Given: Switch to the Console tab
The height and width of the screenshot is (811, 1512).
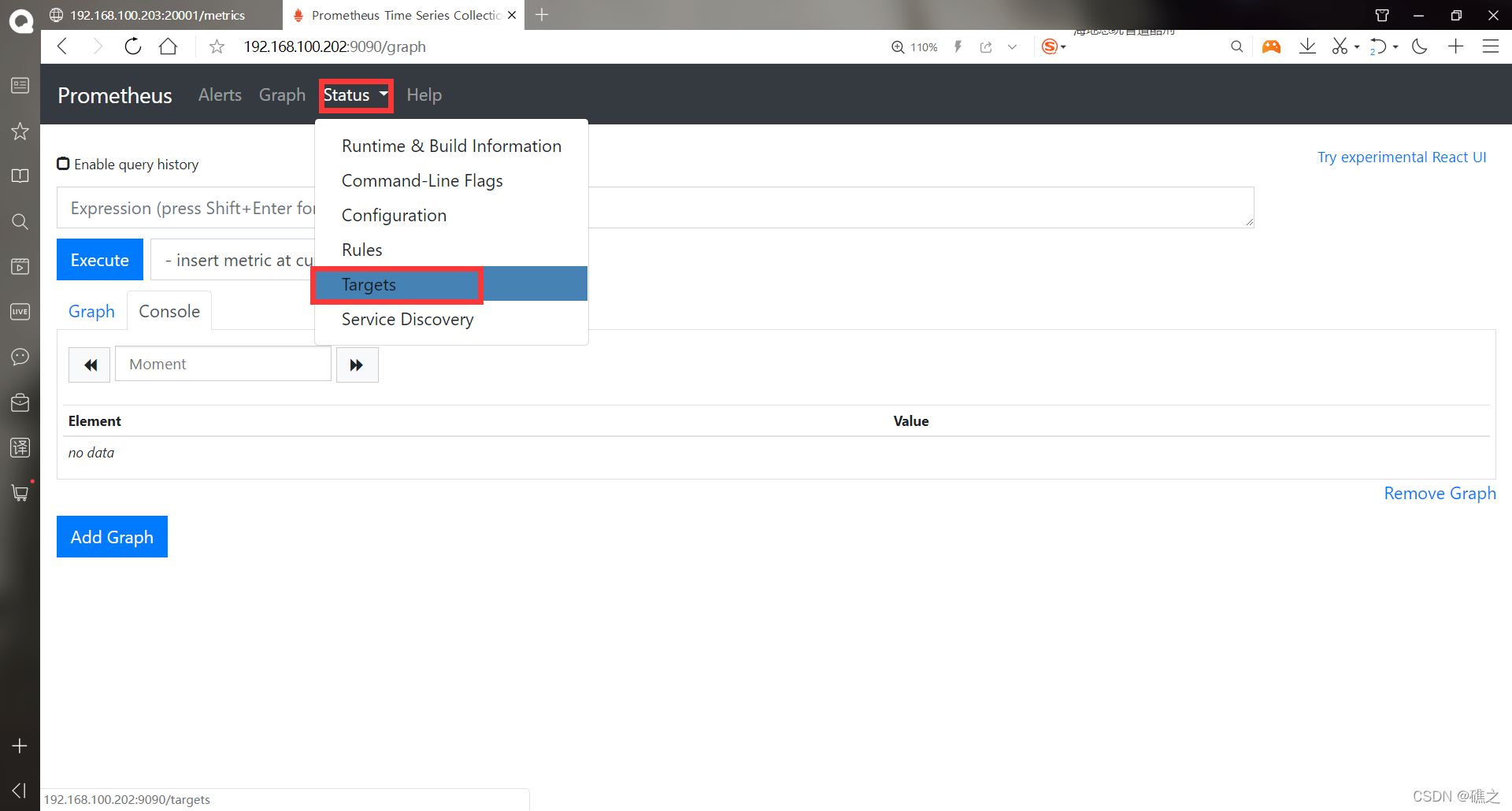Looking at the screenshot, I should pyautogui.click(x=169, y=311).
